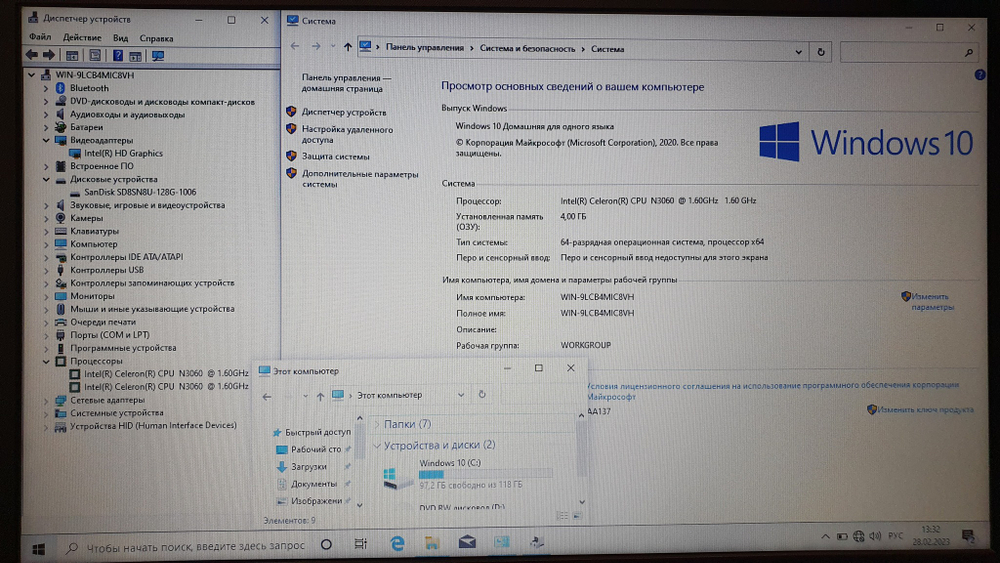Open notification center icon
The width and height of the screenshot is (1000, 563).
coord(968,536)
